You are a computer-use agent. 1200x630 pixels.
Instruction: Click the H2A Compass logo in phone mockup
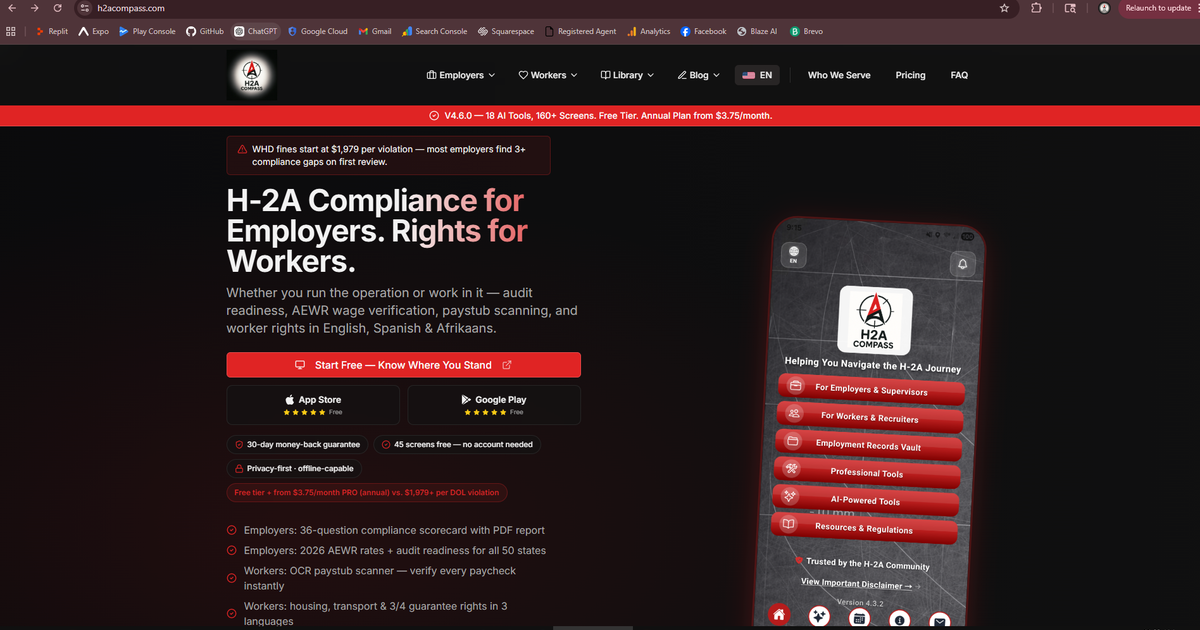875,319
